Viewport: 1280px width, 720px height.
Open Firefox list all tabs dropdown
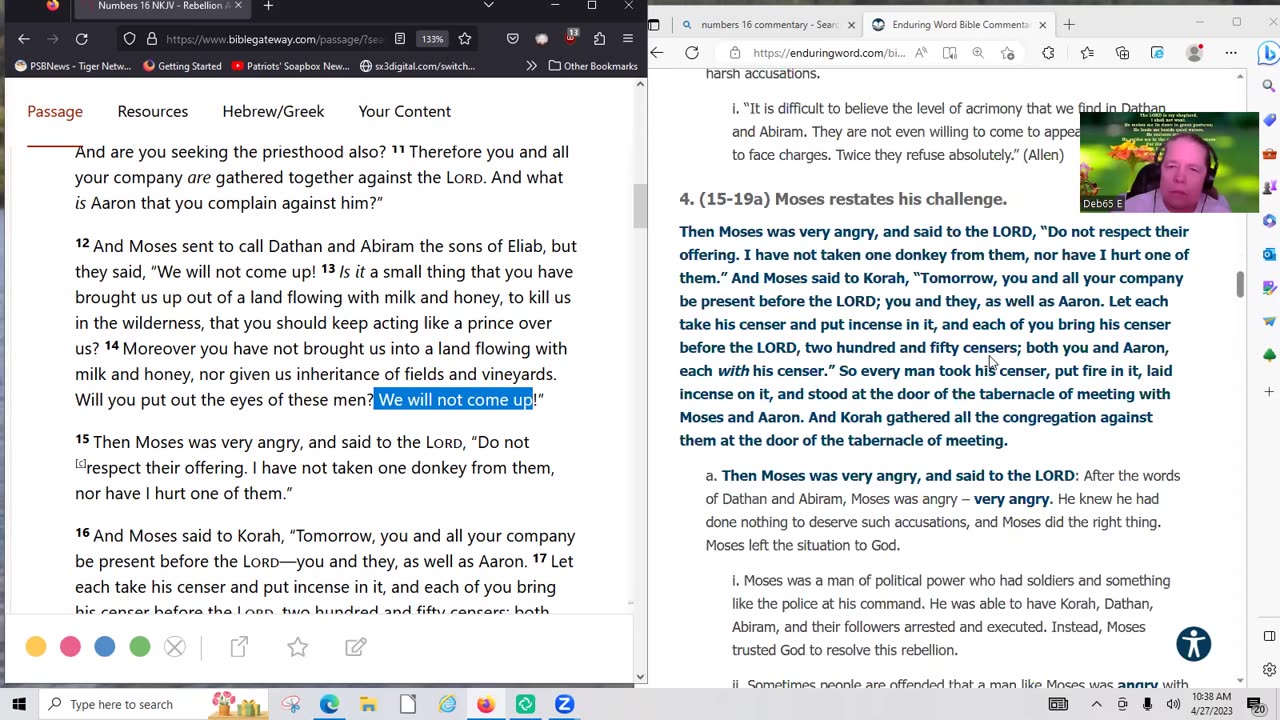pyautogui.click(x=488, y=6)
